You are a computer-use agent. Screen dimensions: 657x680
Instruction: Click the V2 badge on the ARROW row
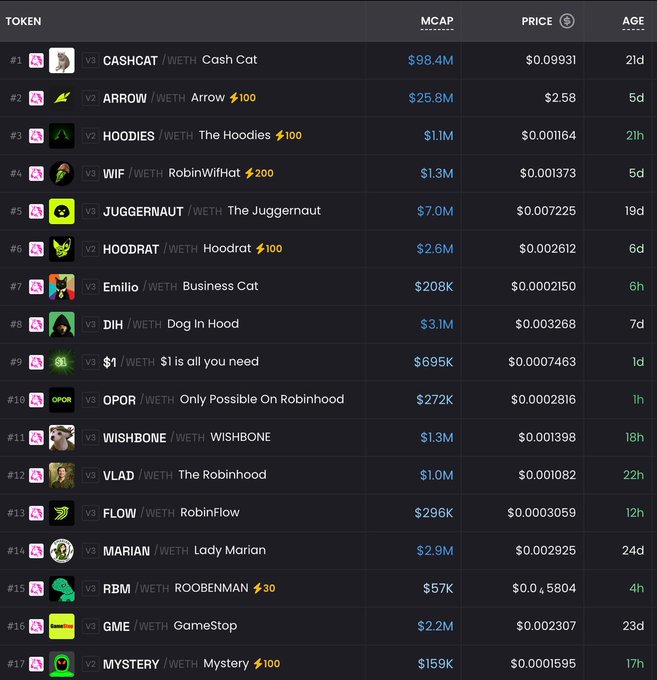tap(90, 98)
